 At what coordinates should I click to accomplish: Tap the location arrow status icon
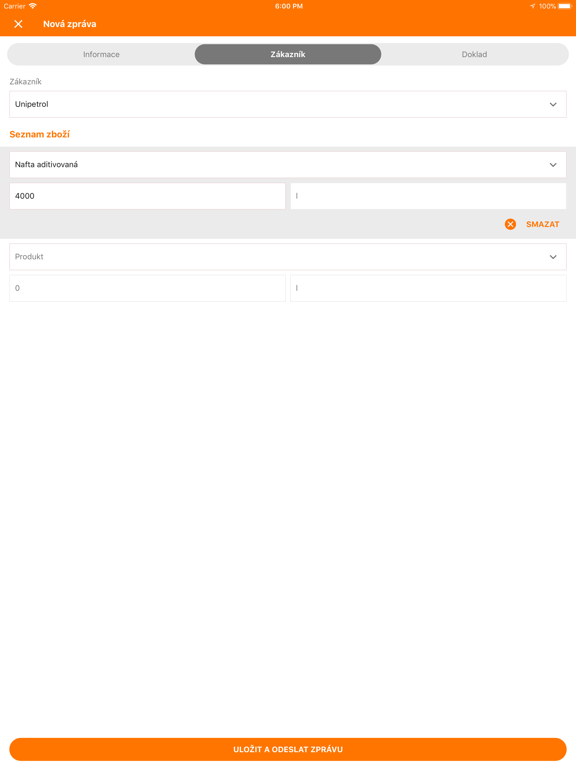coord(532,6)
